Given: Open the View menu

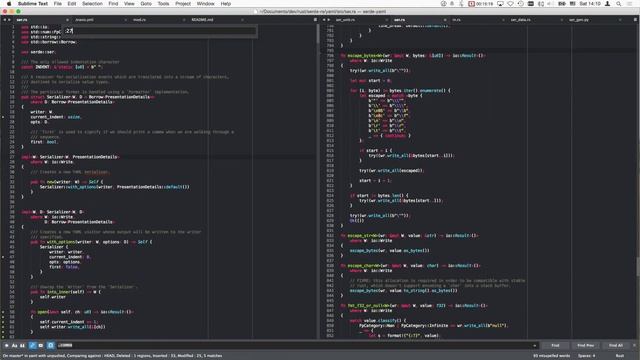Looking at the screenshot, I should [x=129, y=4].
